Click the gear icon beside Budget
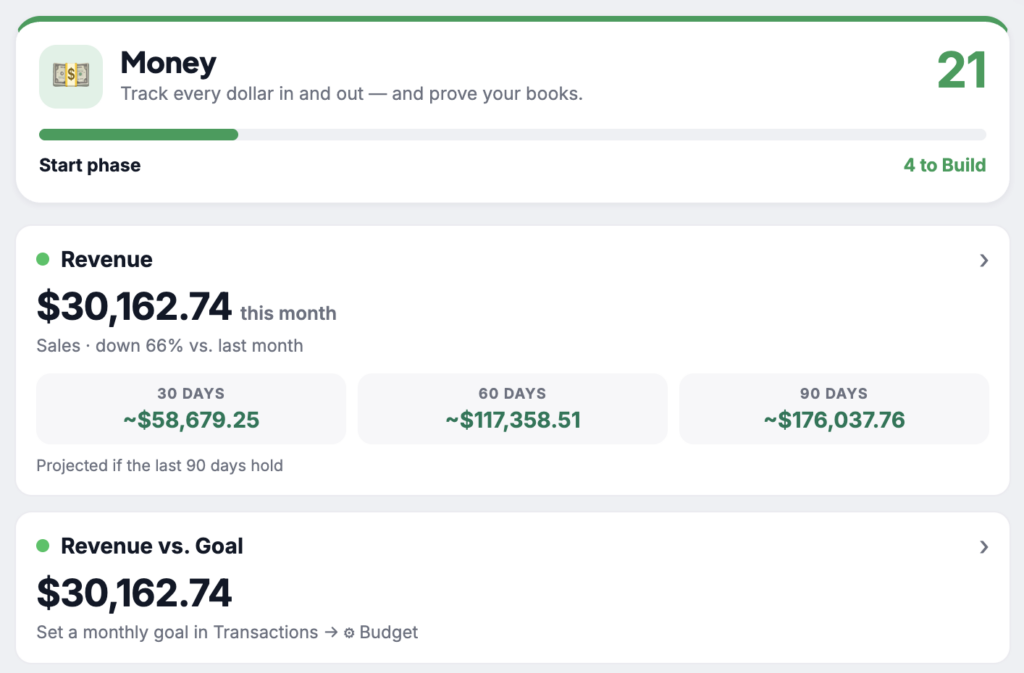1024x673 pixels. [349, 633]
